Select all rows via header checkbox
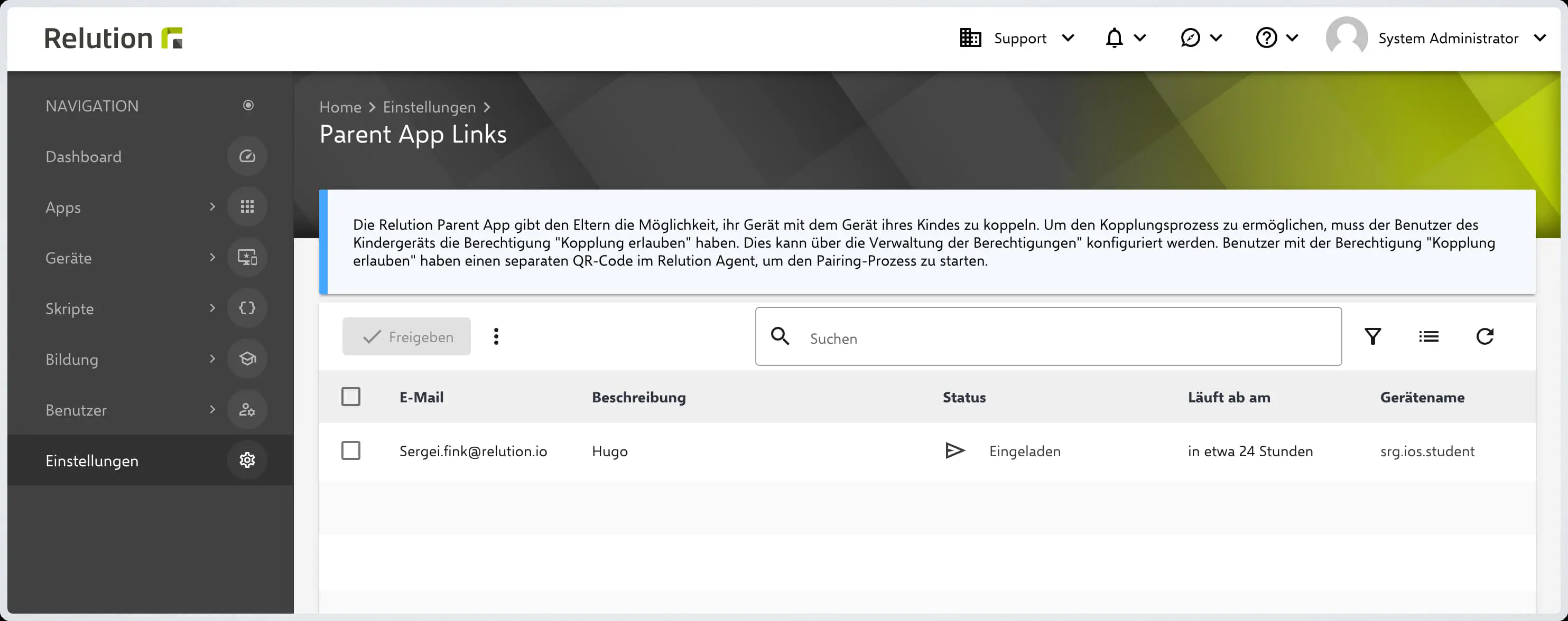1568x621 pixels. click(350, 397)
